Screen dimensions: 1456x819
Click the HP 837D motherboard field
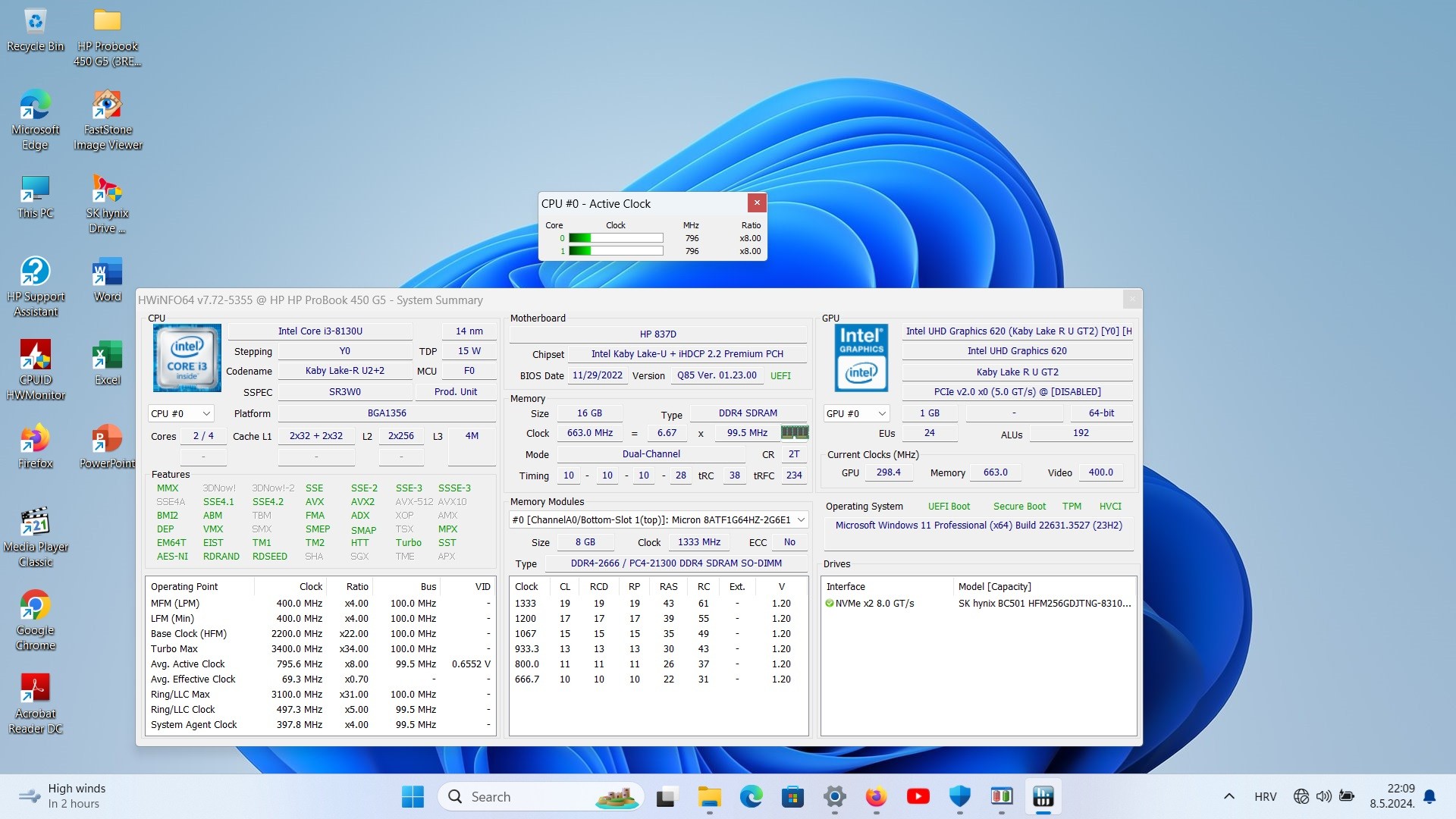(x=657, y=334)
